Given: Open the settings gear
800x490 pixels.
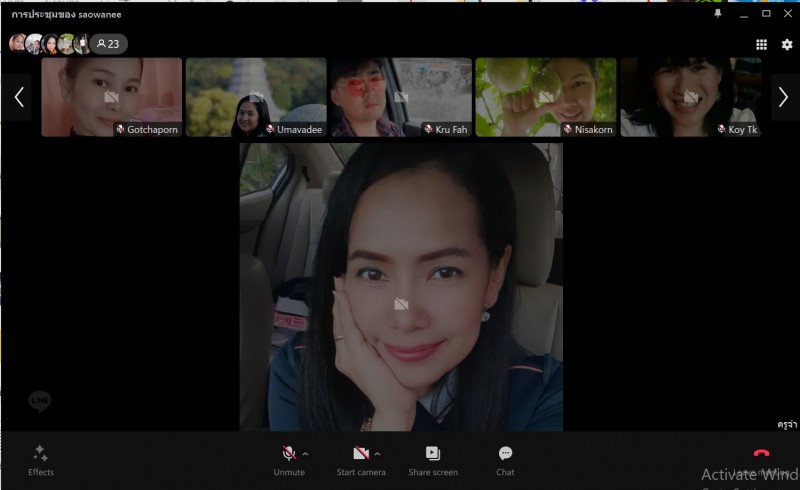Looking at the screenshot, I should click(x=787, y=44).
